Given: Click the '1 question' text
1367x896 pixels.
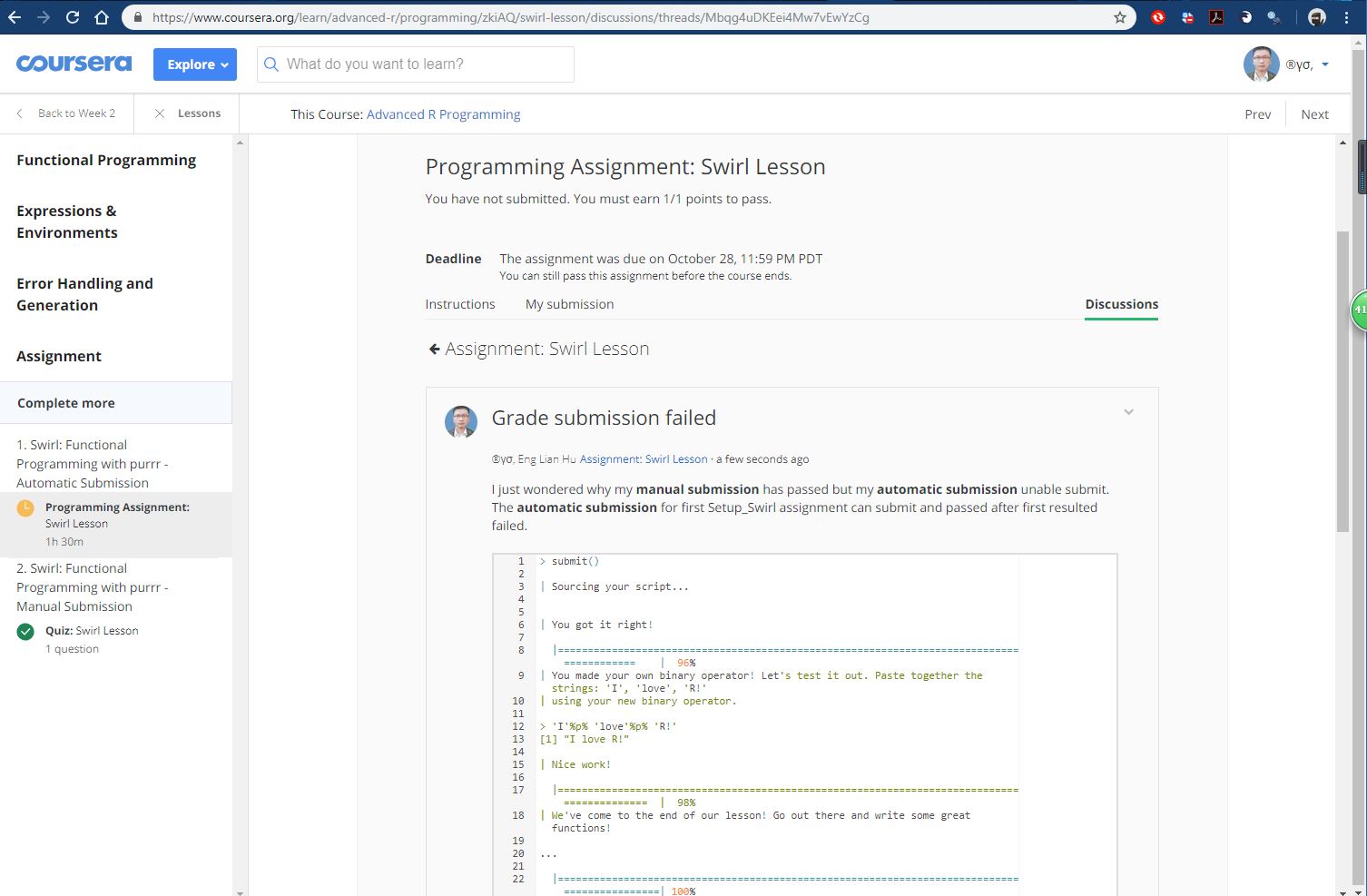Looking at the screenshot, I should click(x=72, y=649).
